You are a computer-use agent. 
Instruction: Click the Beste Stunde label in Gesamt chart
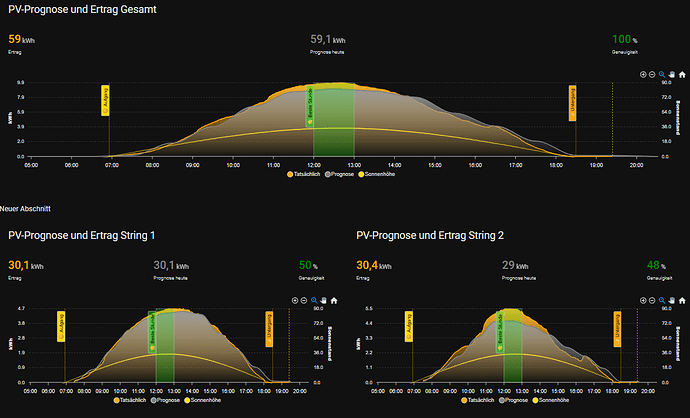(310, 107)
